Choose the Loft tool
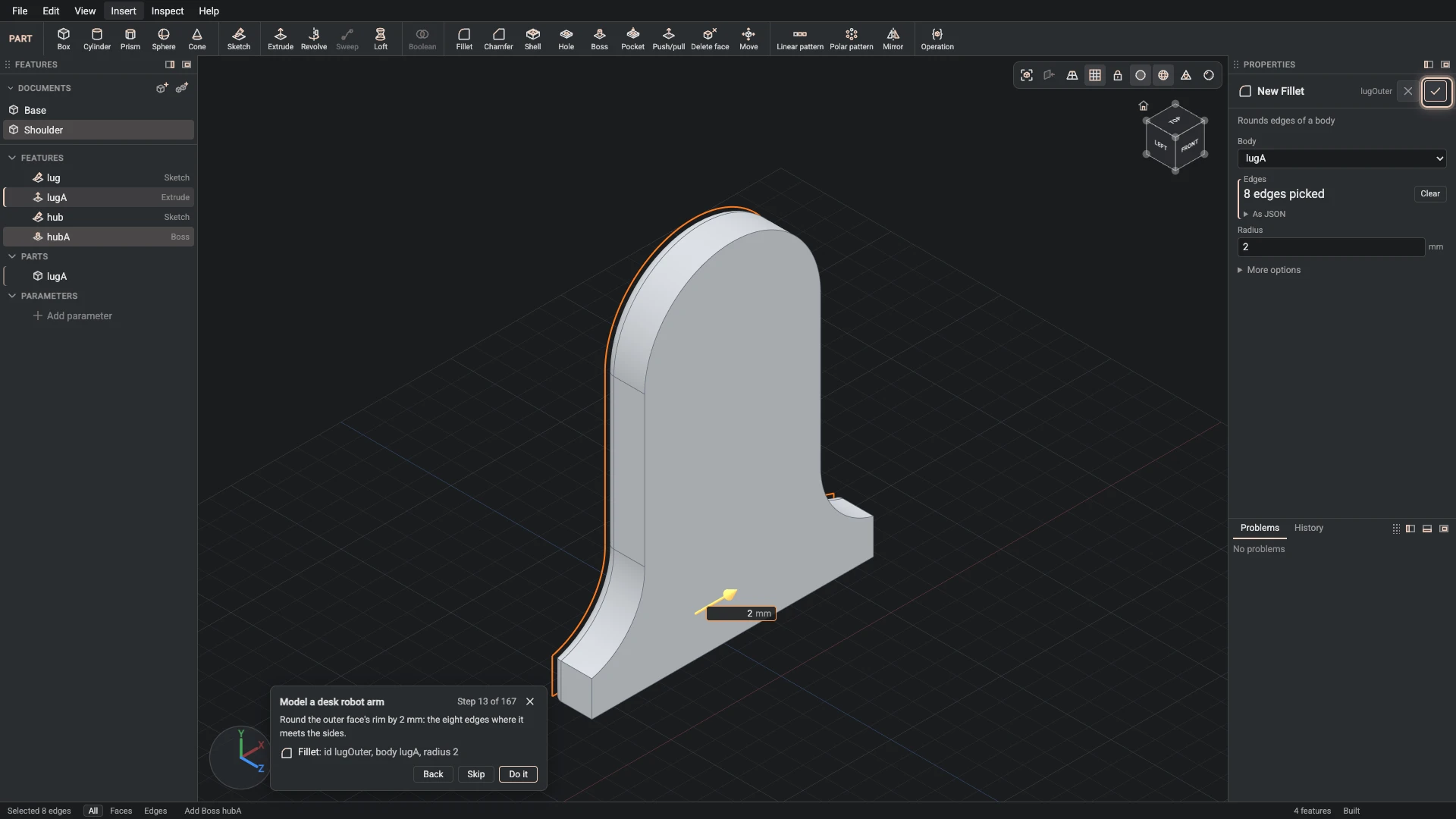The height and width of the screenshot is (819, 1456). point(381,39)
